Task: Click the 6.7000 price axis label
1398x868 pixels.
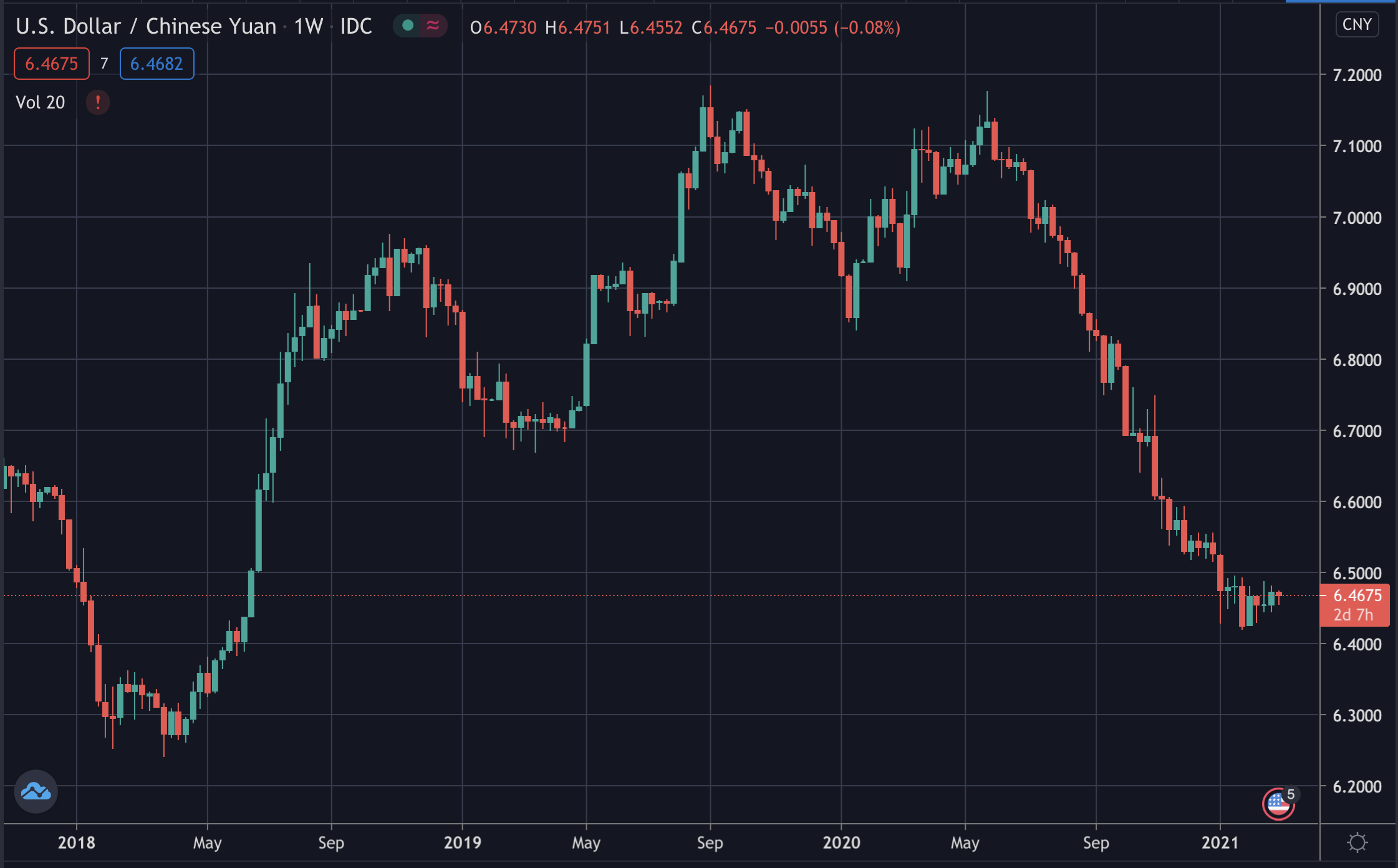Action: click(1357, 431)
